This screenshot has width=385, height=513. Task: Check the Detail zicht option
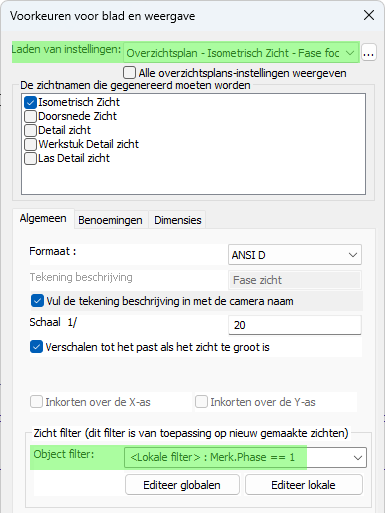[x=30, y=130]
